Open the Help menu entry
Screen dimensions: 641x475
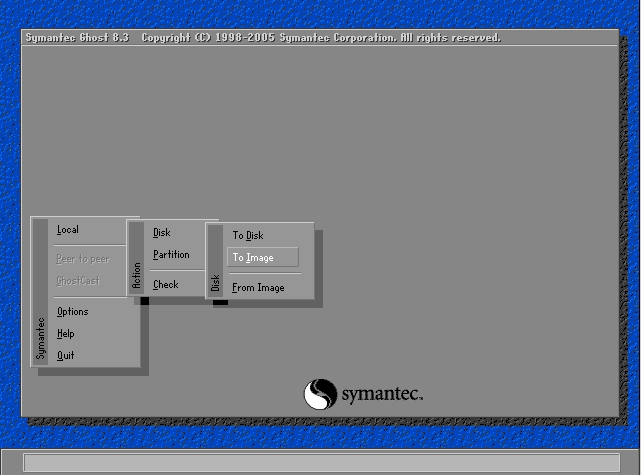[x=66, y=334]
